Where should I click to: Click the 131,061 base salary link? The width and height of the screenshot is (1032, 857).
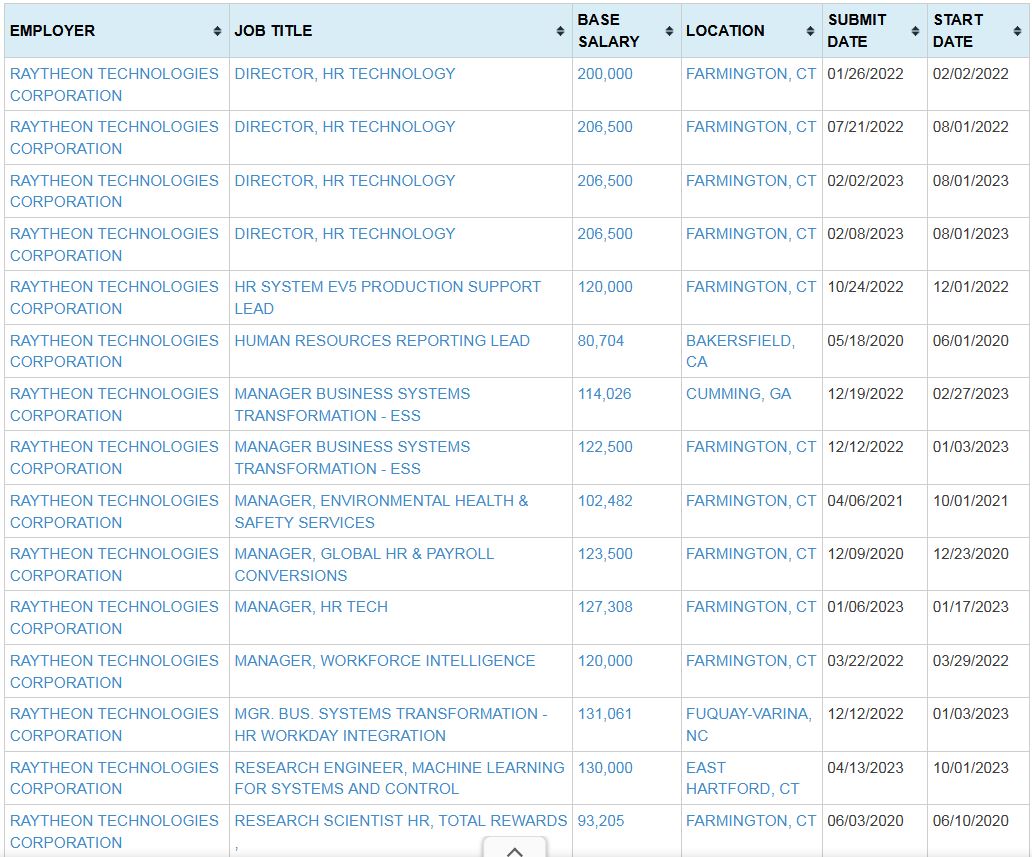[604, 714]
